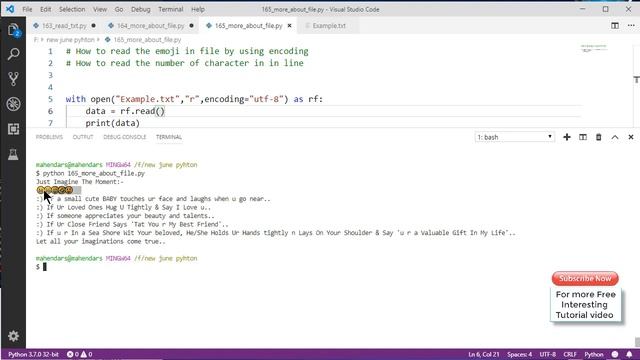640x360 pixels.
Task: Switch to 164_more_about_file.py tab
Action: coord(150,25)
